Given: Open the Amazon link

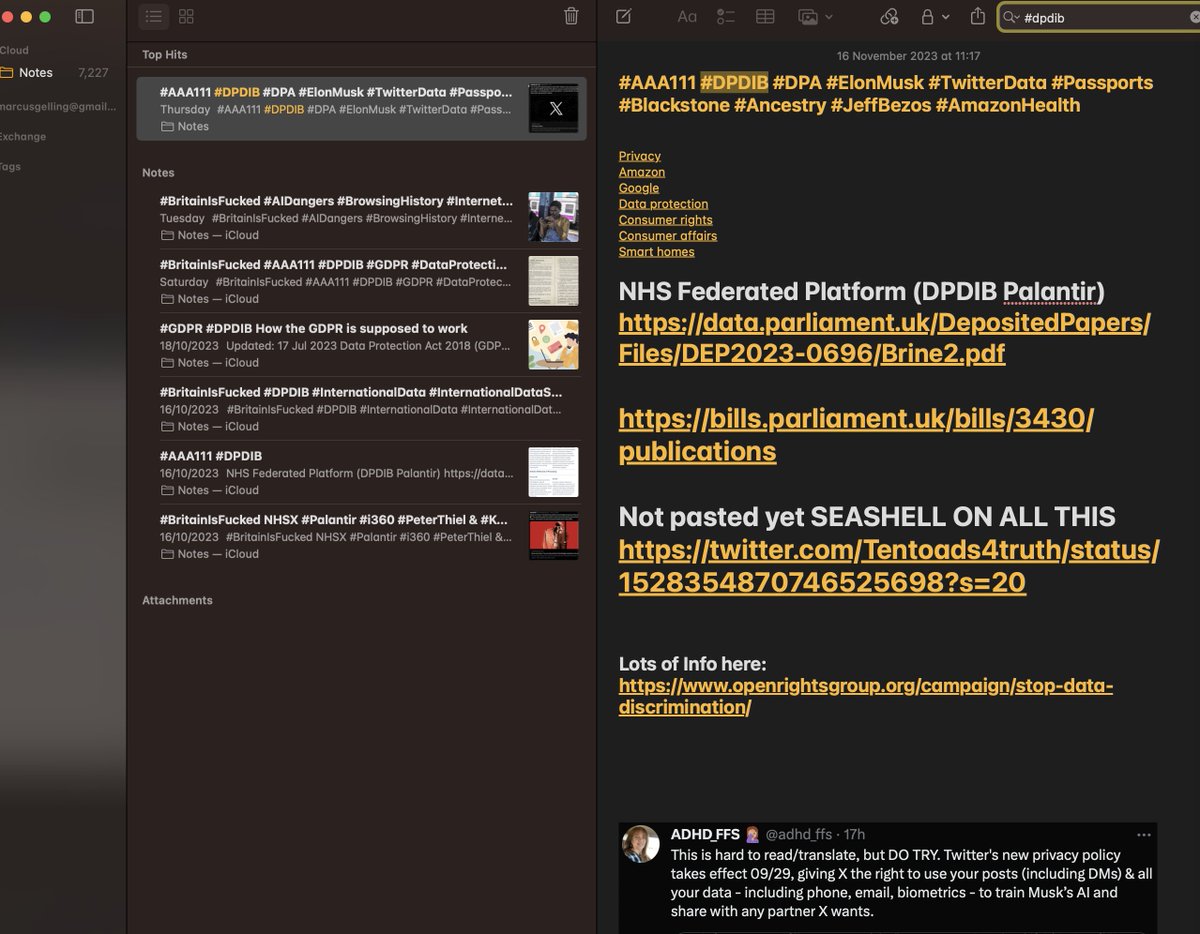Looking at the screenshot, I should click(642, 172).
